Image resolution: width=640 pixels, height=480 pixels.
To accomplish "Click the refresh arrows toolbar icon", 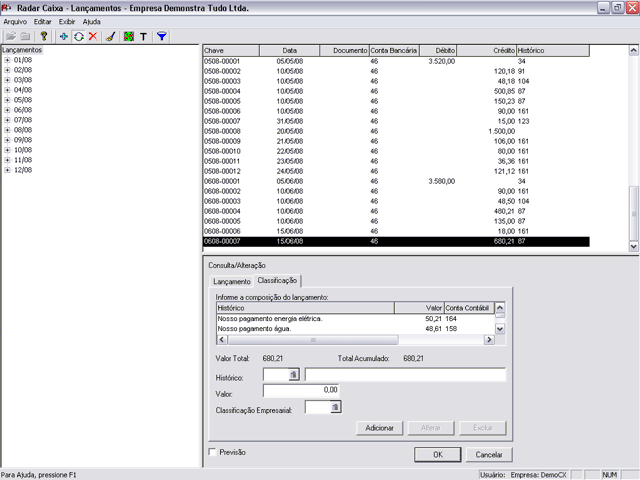I will click(79, 35).
